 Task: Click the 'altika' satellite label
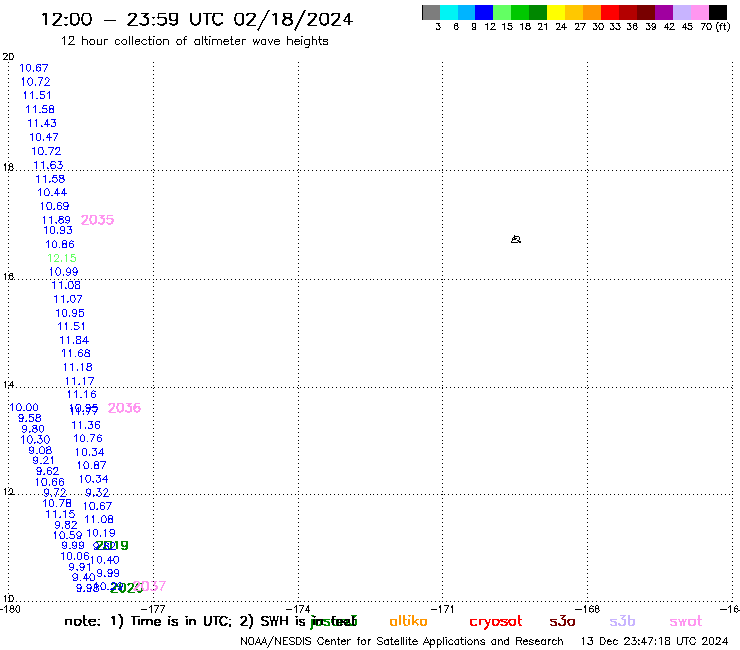tap(408, 621)
